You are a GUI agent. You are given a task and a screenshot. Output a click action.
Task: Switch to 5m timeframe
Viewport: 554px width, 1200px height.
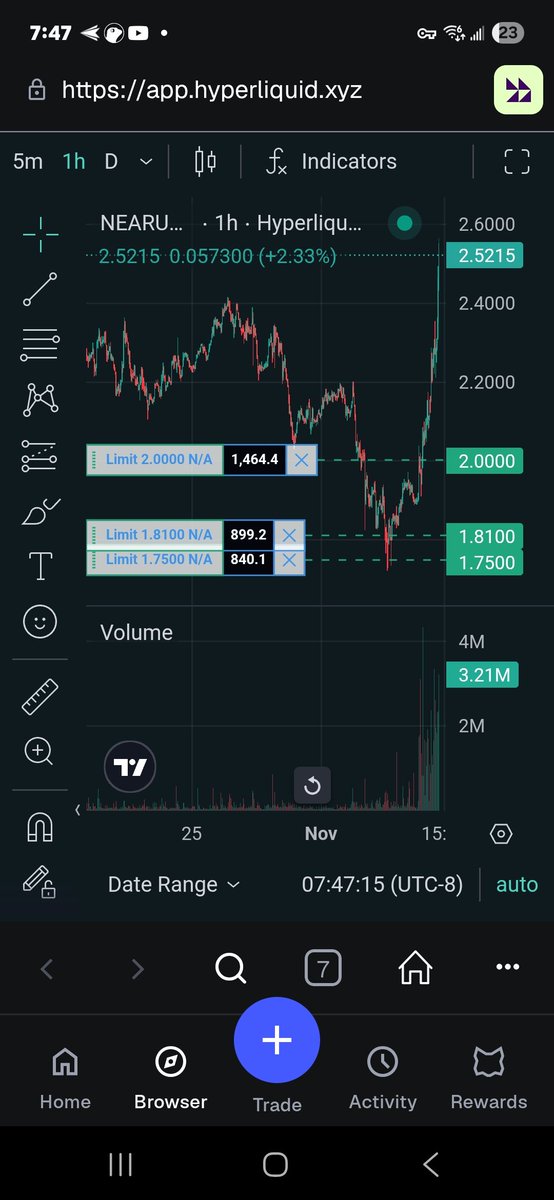28,162
